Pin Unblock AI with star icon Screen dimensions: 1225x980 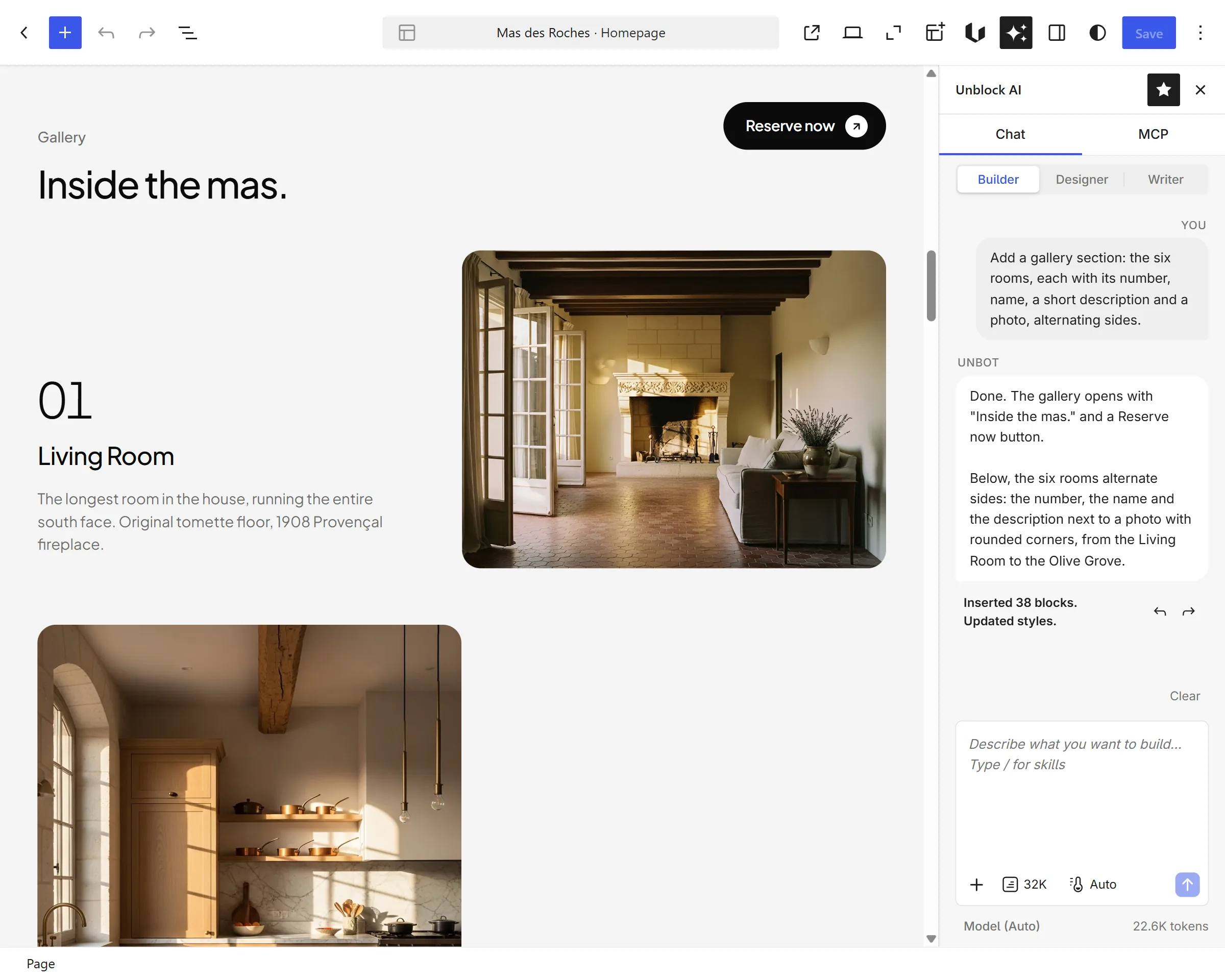(x=1164, y=90)
